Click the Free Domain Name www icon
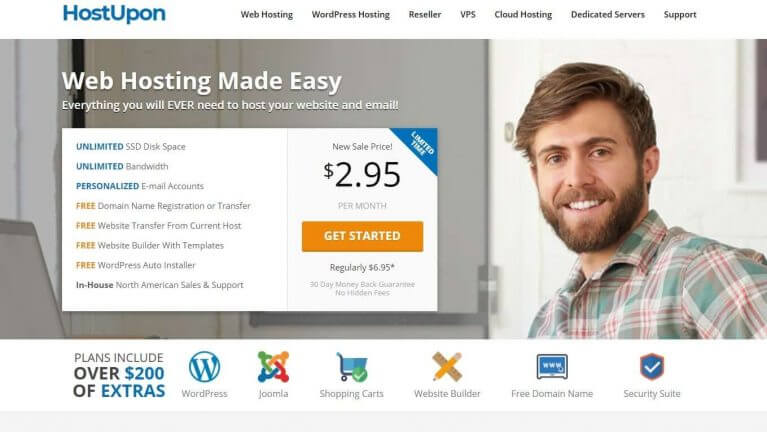 point(552,366)
